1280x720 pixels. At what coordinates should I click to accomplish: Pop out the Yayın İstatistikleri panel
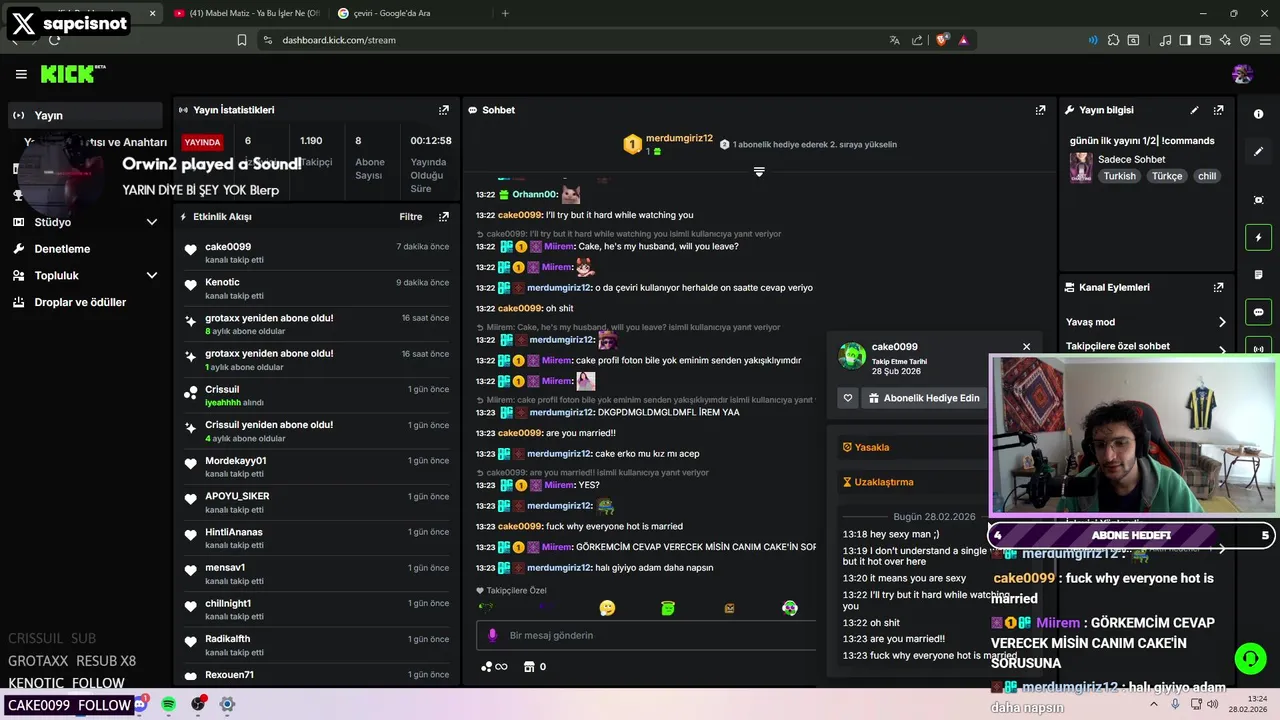click(x=444, y=110)
